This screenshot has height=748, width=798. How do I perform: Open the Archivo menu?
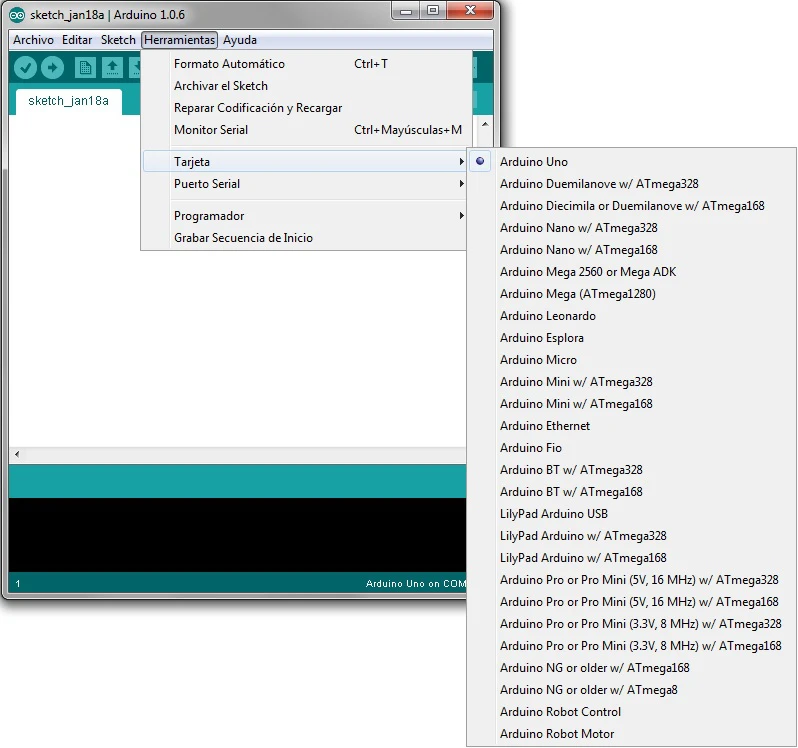[x=33, y=40]
